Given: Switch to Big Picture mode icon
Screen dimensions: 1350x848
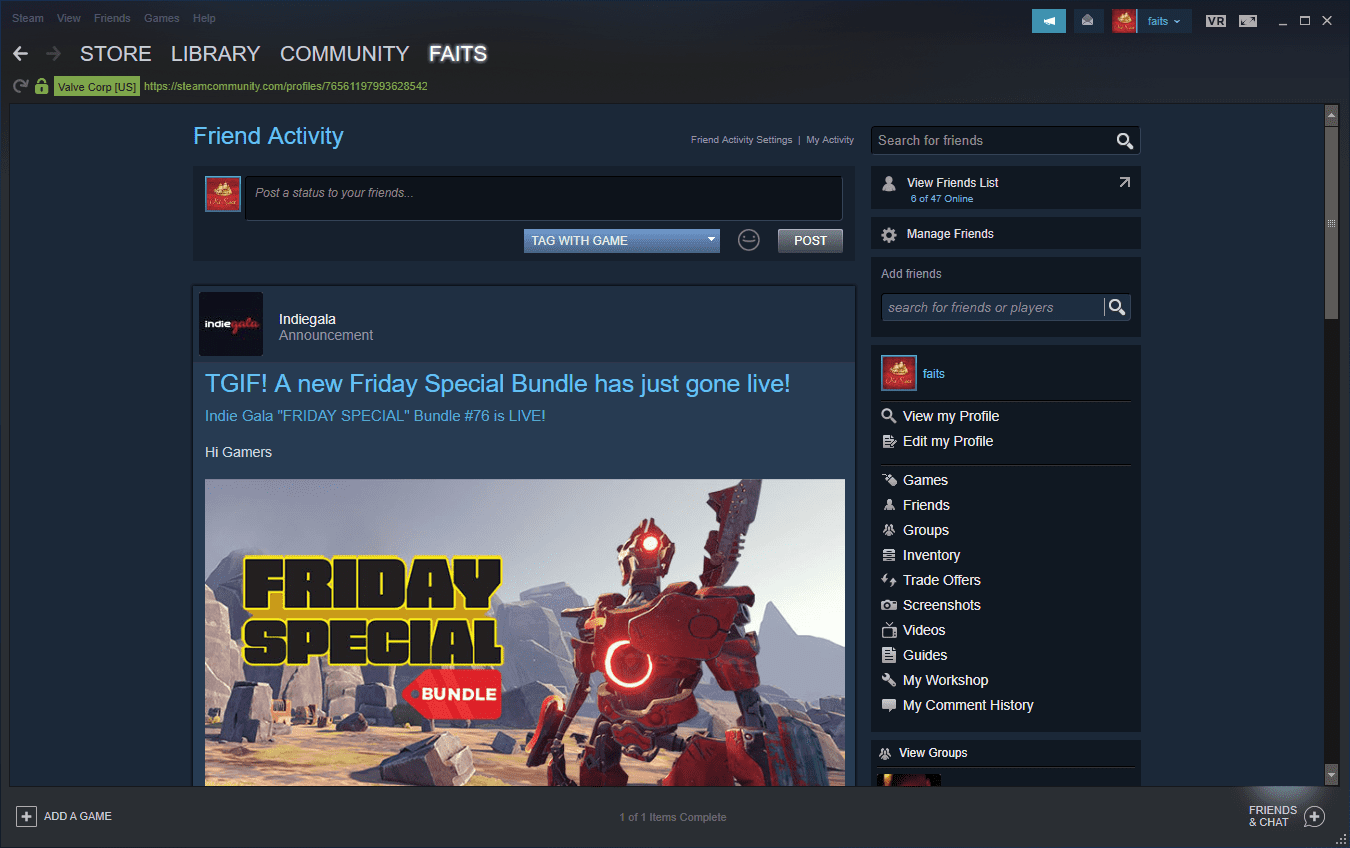Looking at the screenshot, I should pos(1247,21).
